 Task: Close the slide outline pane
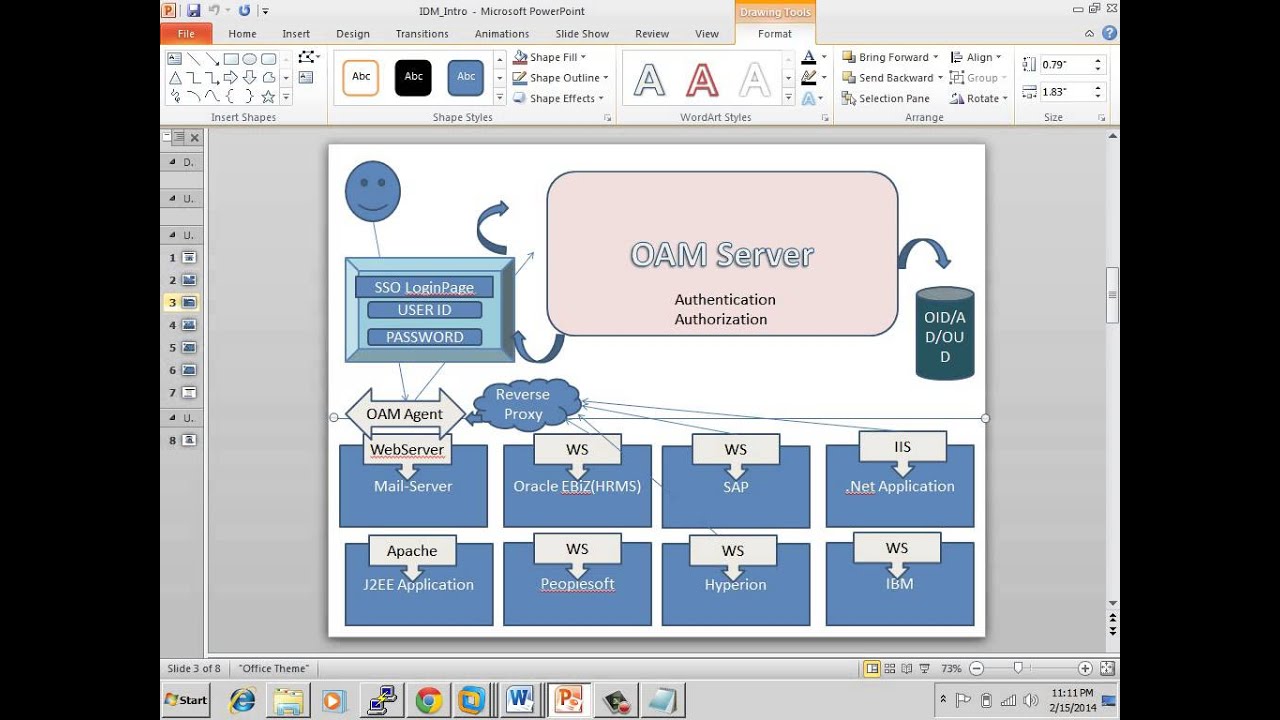195,138
